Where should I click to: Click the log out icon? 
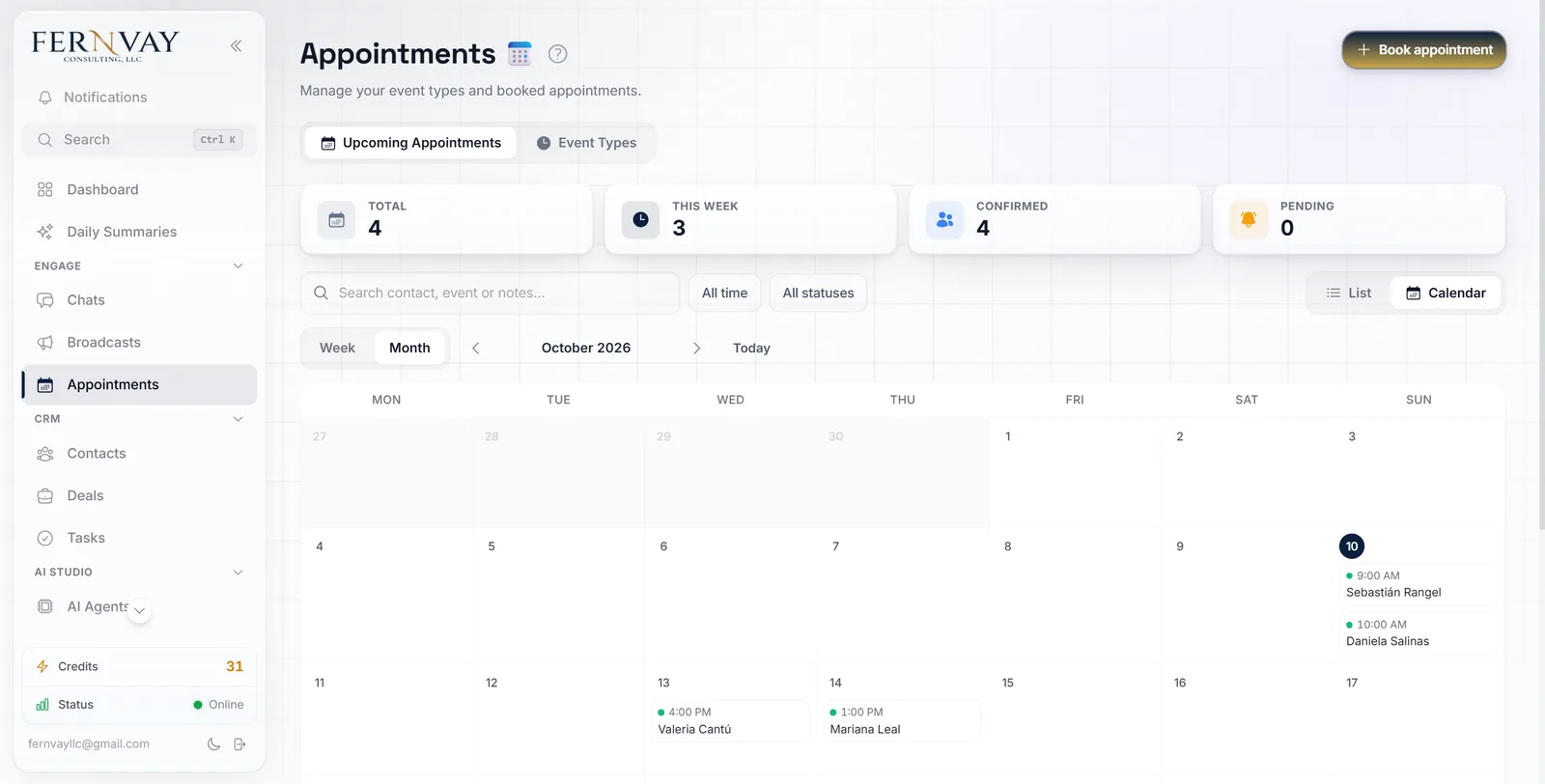(x=239, y=744)
